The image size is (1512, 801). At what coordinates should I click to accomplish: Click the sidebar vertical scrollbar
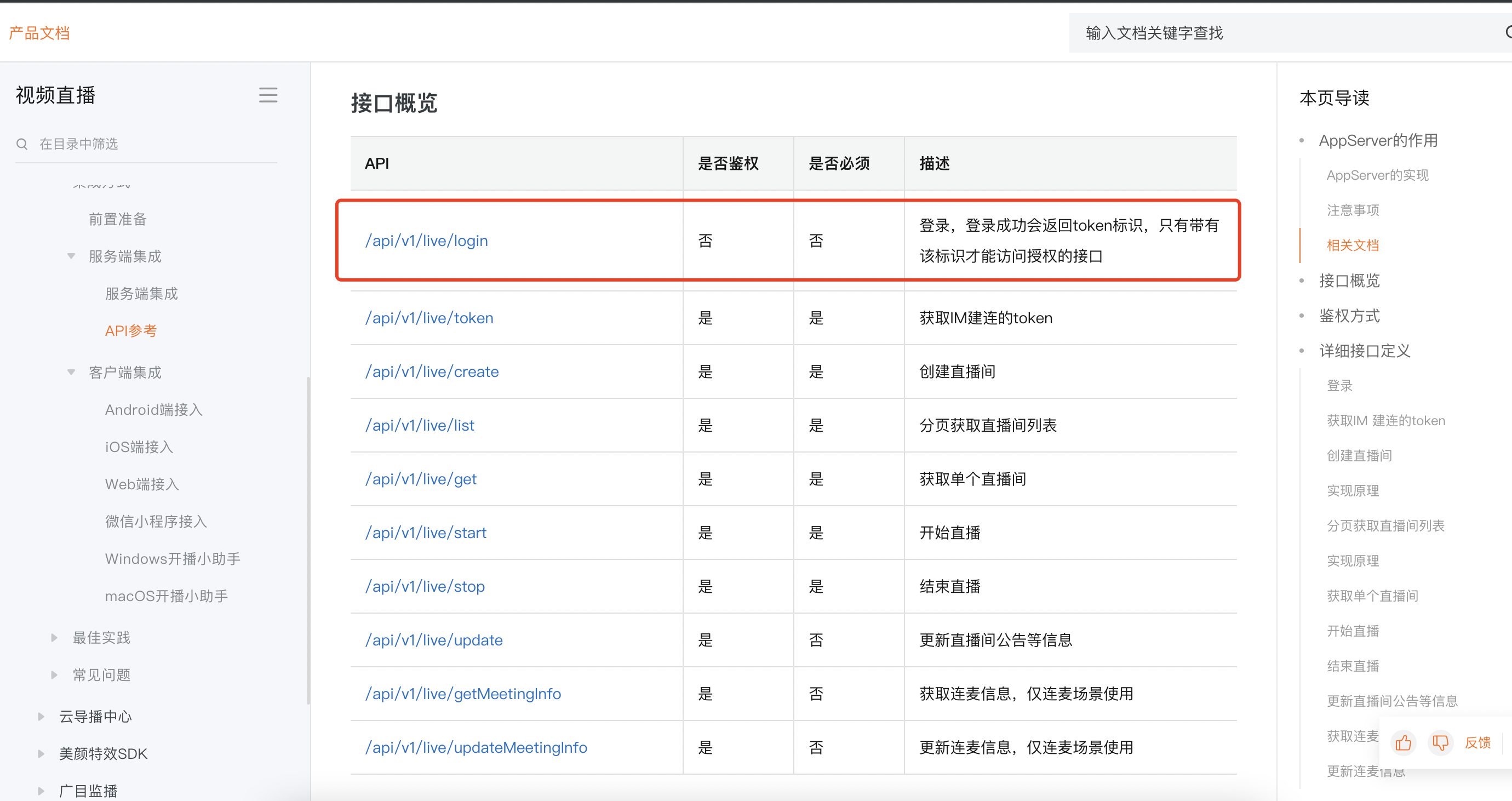[308, 540]
